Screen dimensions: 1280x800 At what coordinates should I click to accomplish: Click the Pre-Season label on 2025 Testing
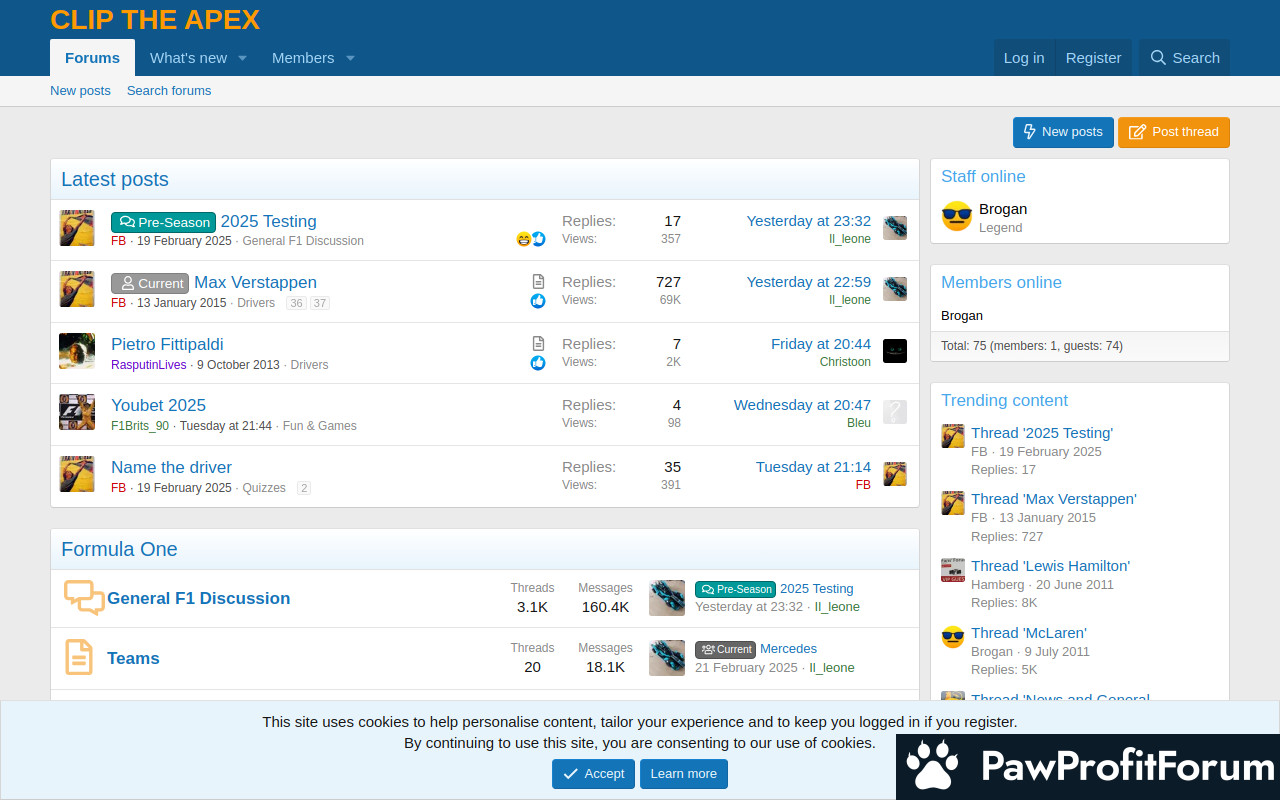[163, 222]
